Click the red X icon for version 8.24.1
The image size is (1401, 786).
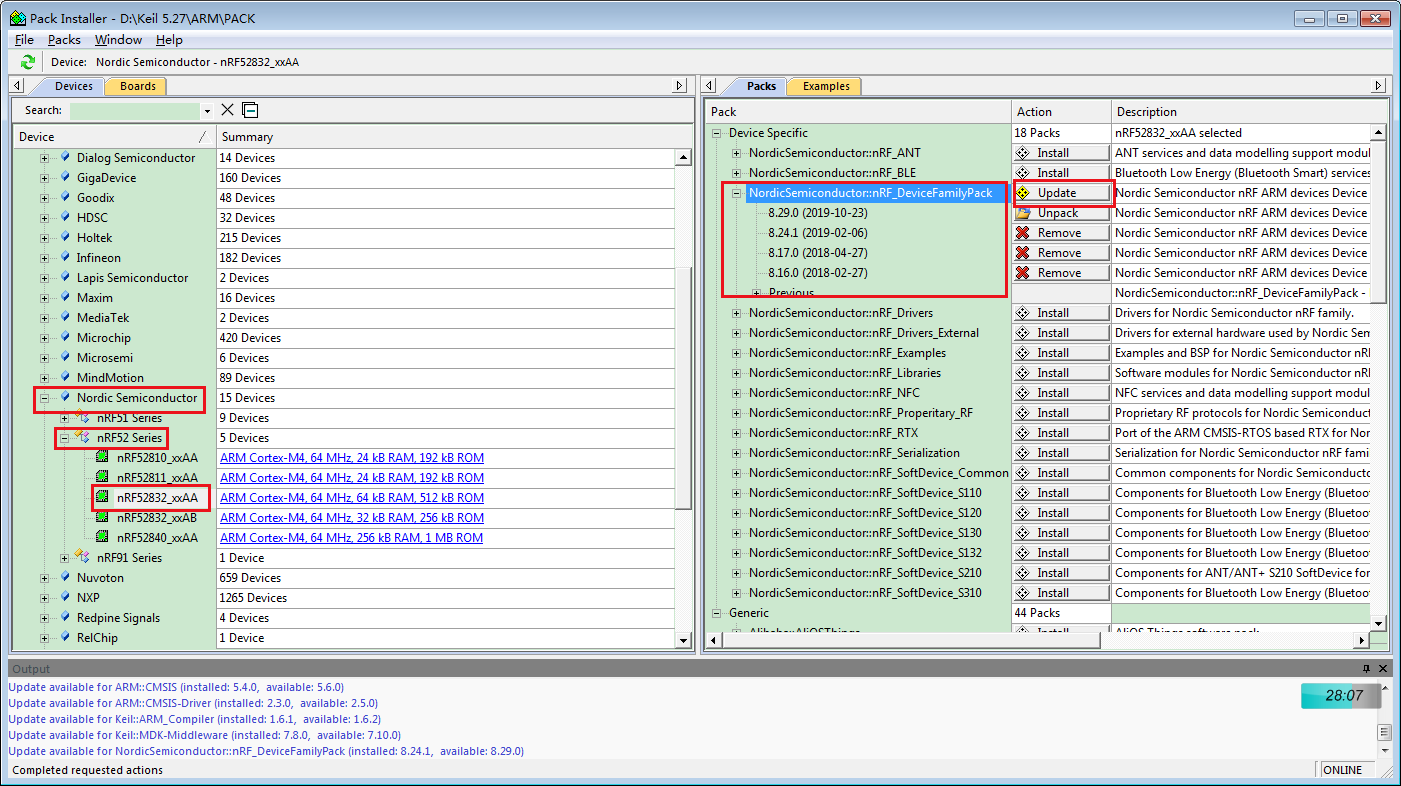click(1023, 233)
